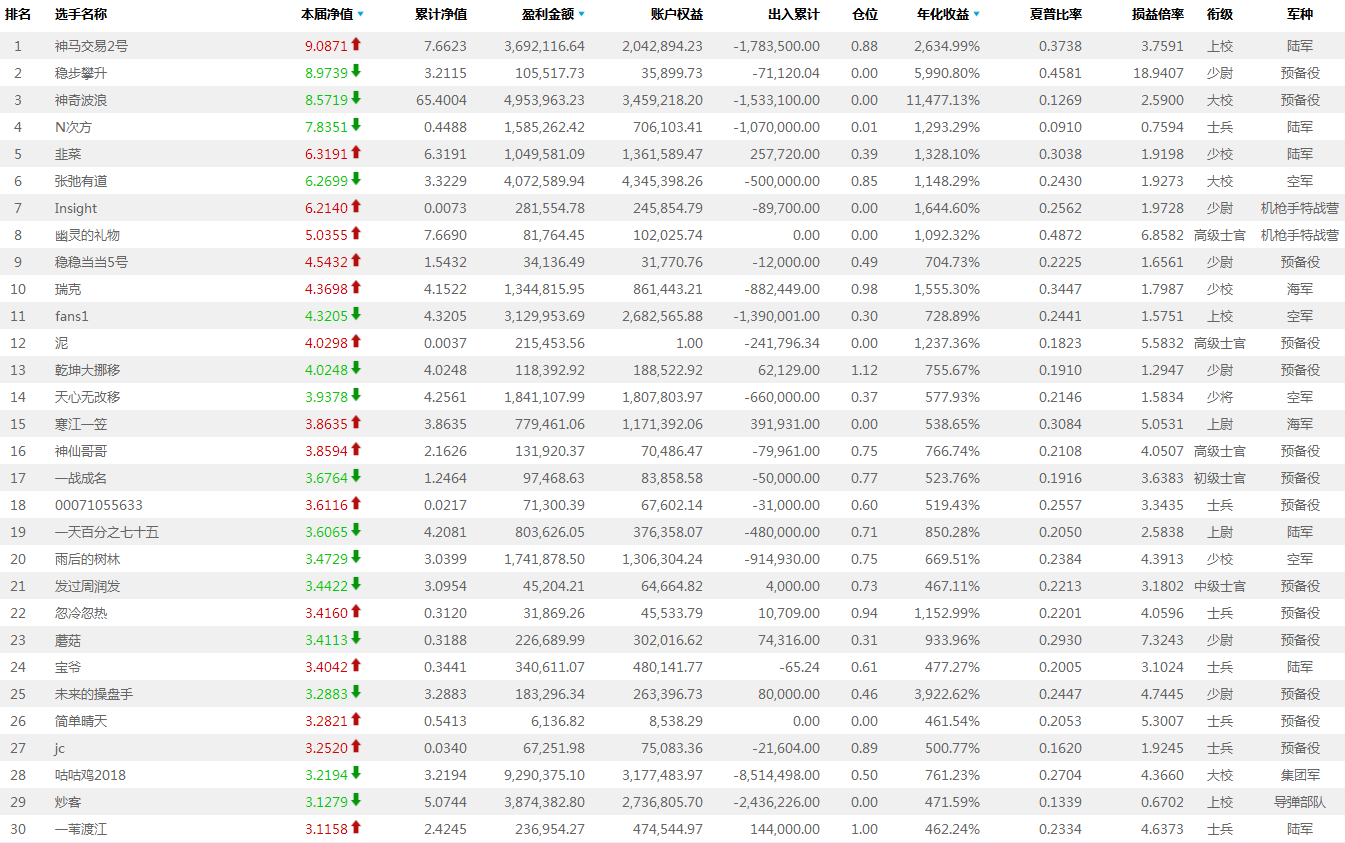Select 导弹部队 in 炒客 row
1345x843 pixels.
[1300, 802]
